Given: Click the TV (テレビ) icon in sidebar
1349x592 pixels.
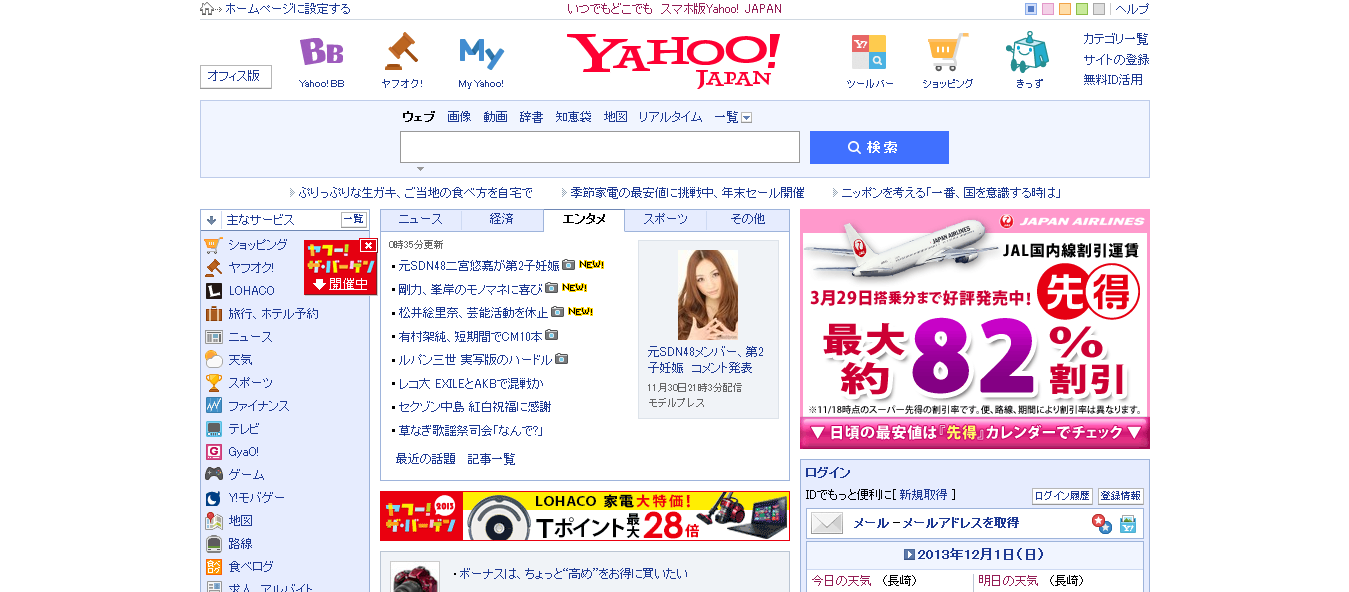Looking at the screenshot, I should coord(213,429).
